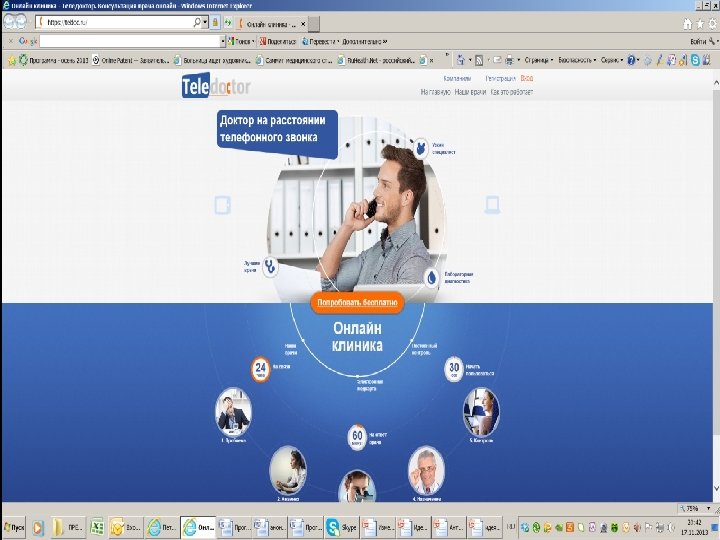
Task: Click the elderly doctor with glasses thumbnail
Action: coord(426,471)
